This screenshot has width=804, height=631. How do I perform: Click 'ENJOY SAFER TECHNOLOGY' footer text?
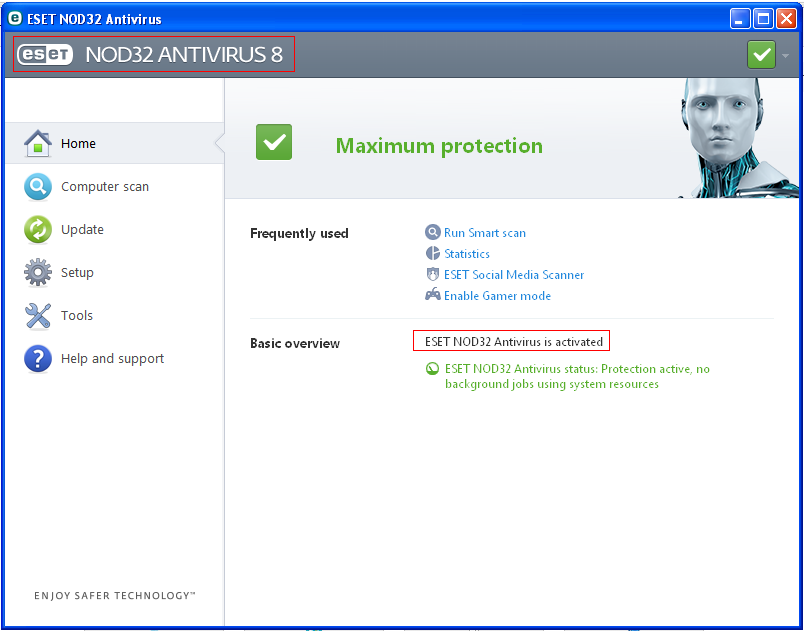tap(115, 596)
